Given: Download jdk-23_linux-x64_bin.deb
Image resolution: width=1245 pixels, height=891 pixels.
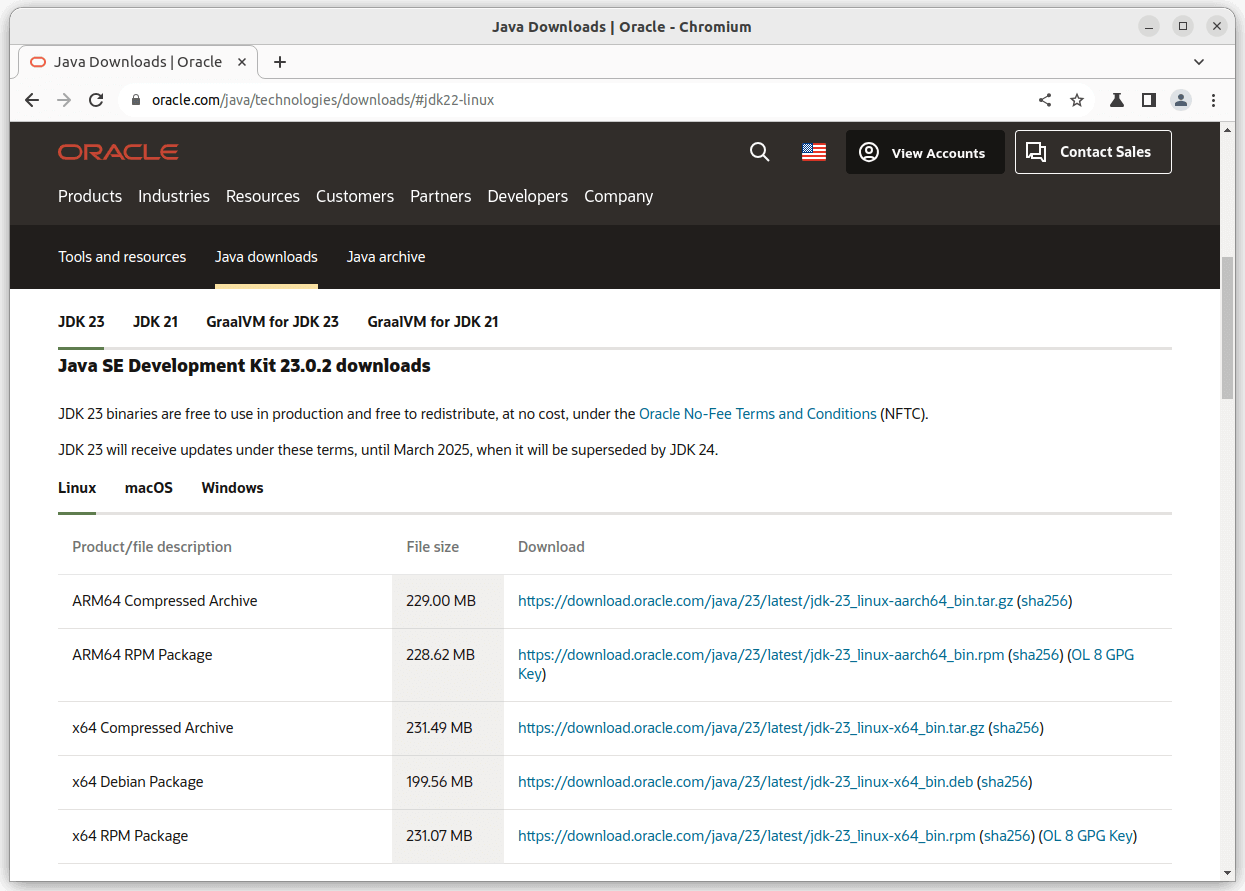Looking at the screenshot, I should (745, 782).
